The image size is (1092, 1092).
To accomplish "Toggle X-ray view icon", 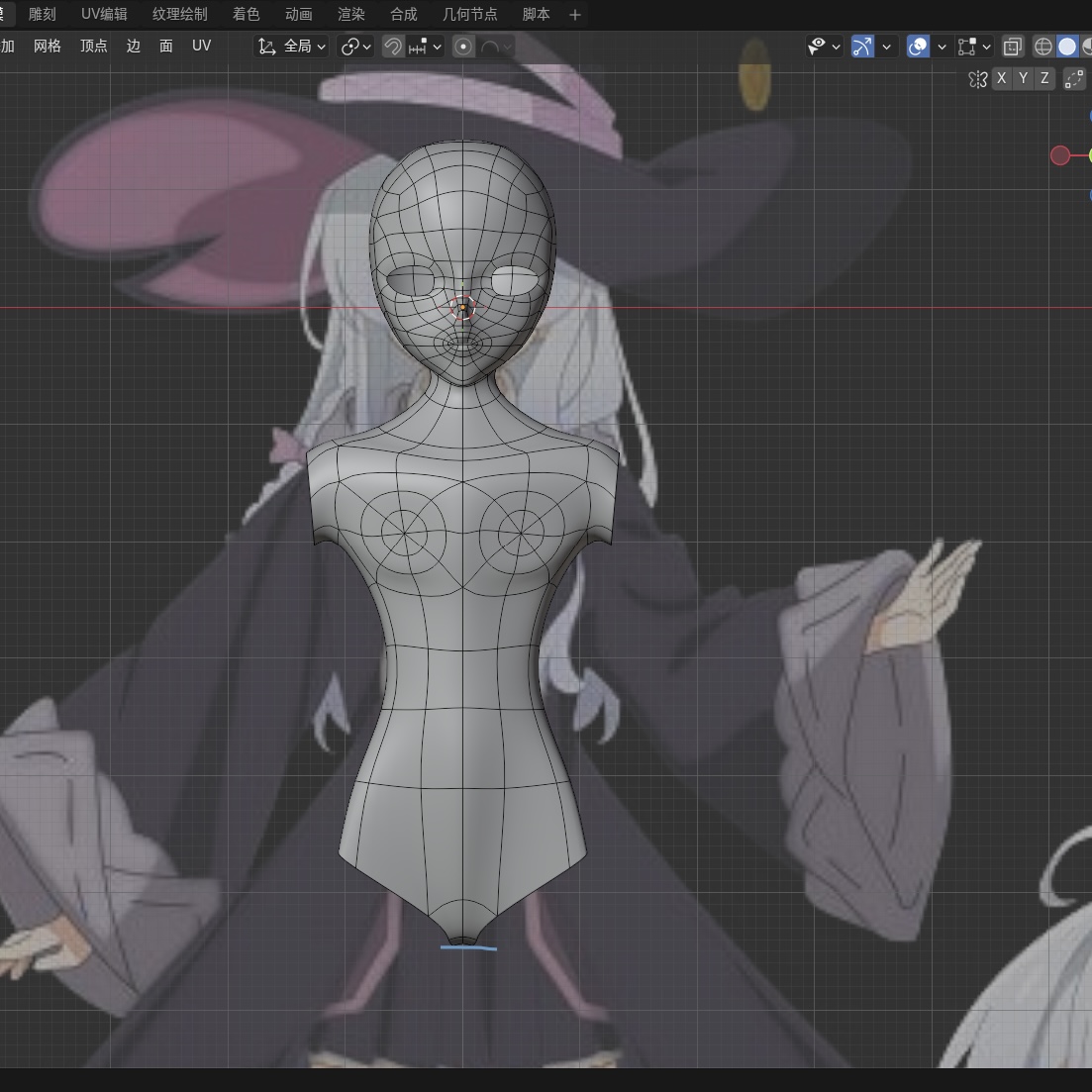I will 1012,47.
